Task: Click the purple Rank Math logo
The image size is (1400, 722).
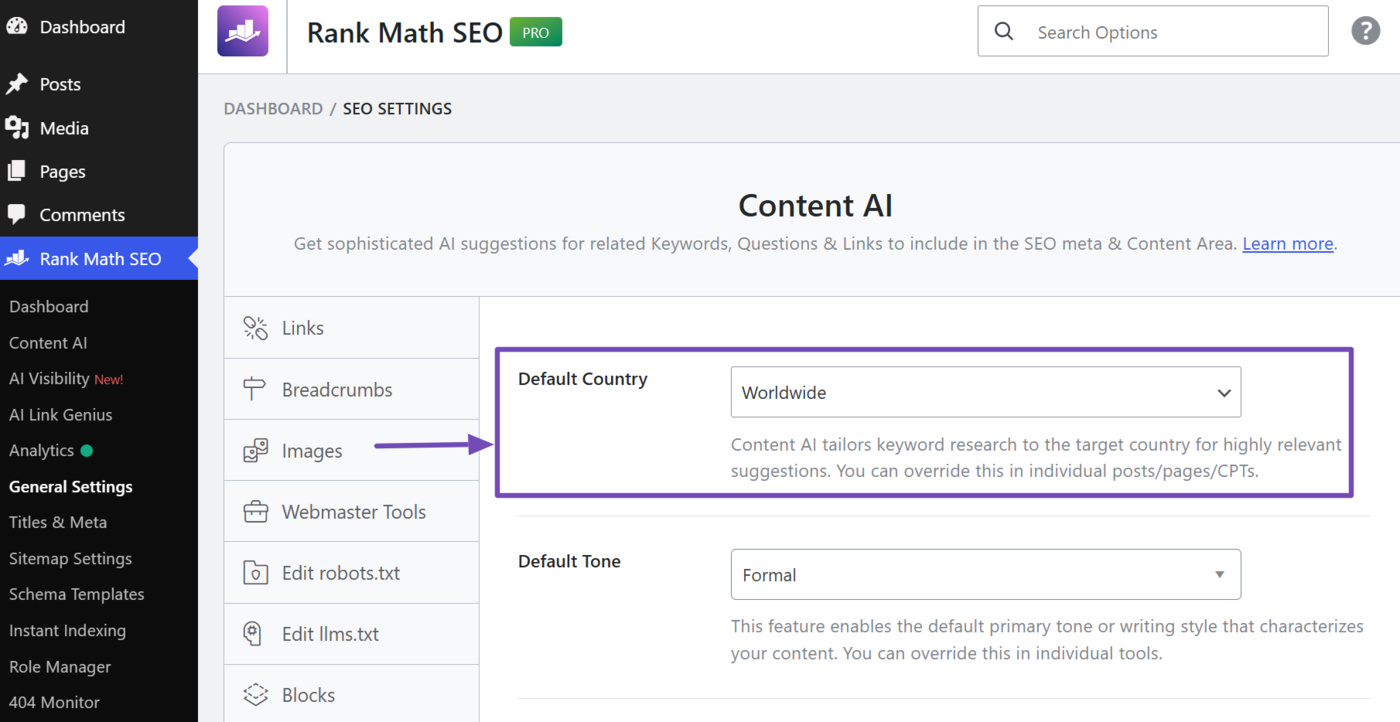Action: [x=243, y=31]
